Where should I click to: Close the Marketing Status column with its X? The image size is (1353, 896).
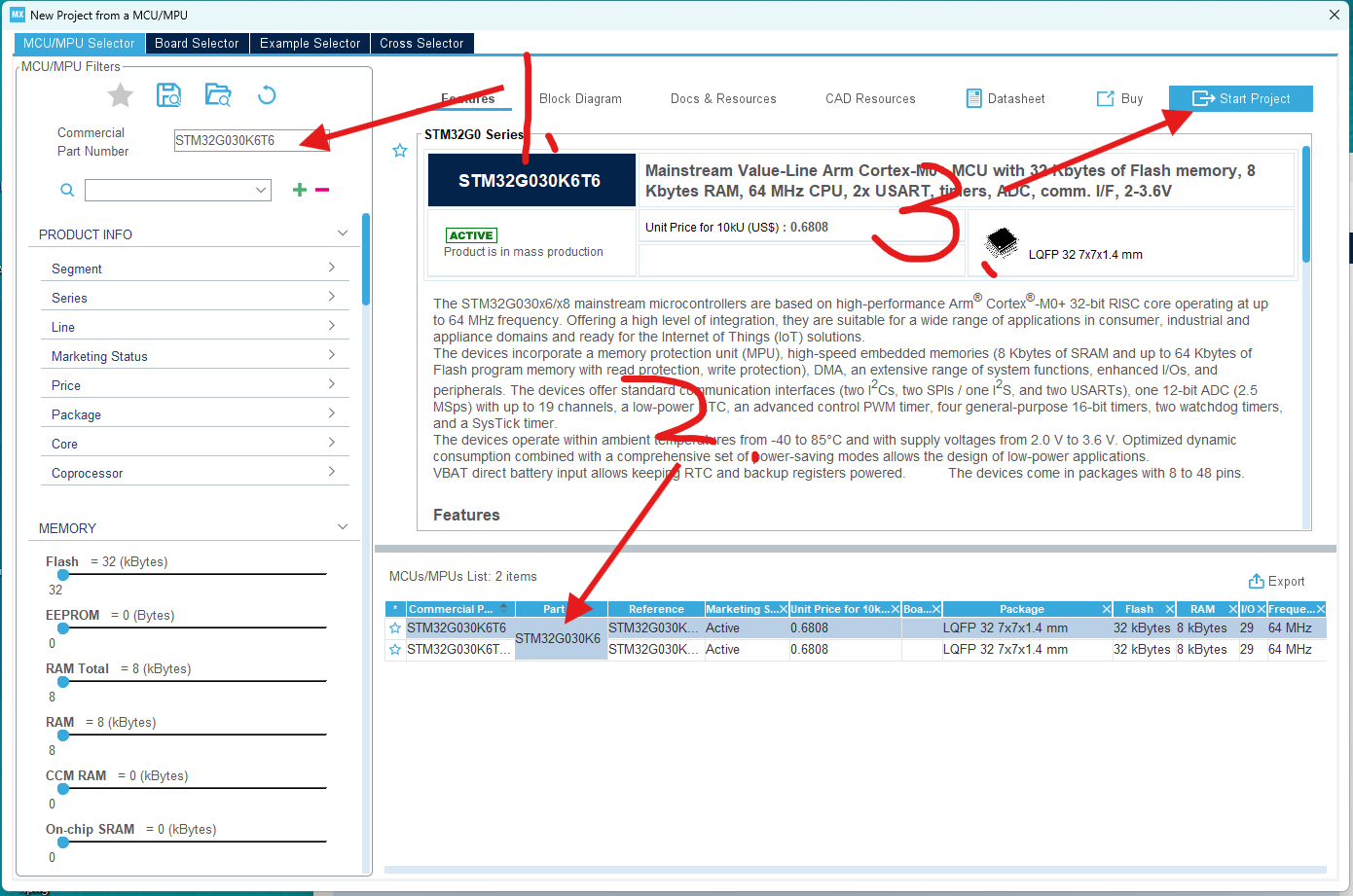point(783,609)
